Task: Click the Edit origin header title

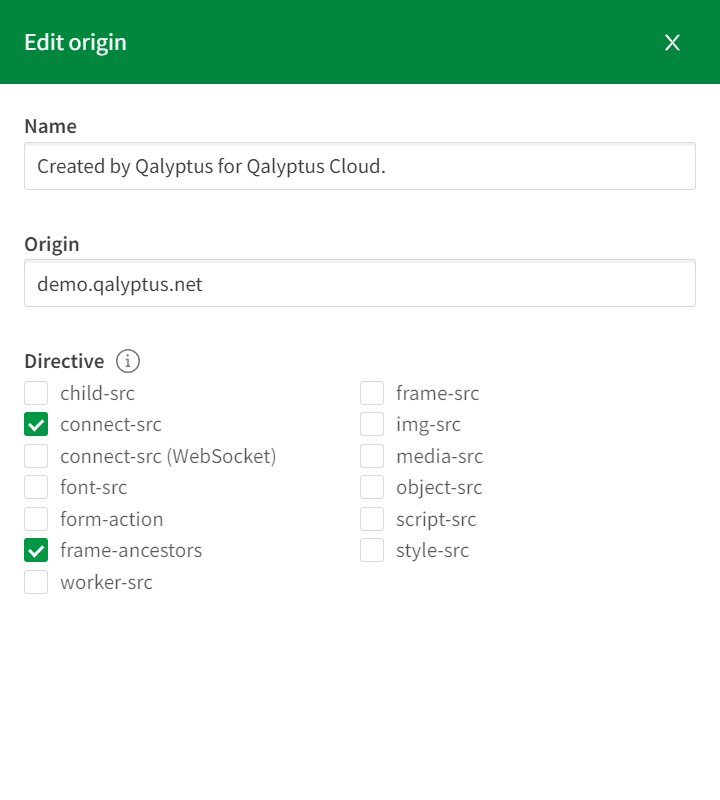Action: [x=73, y=42]
